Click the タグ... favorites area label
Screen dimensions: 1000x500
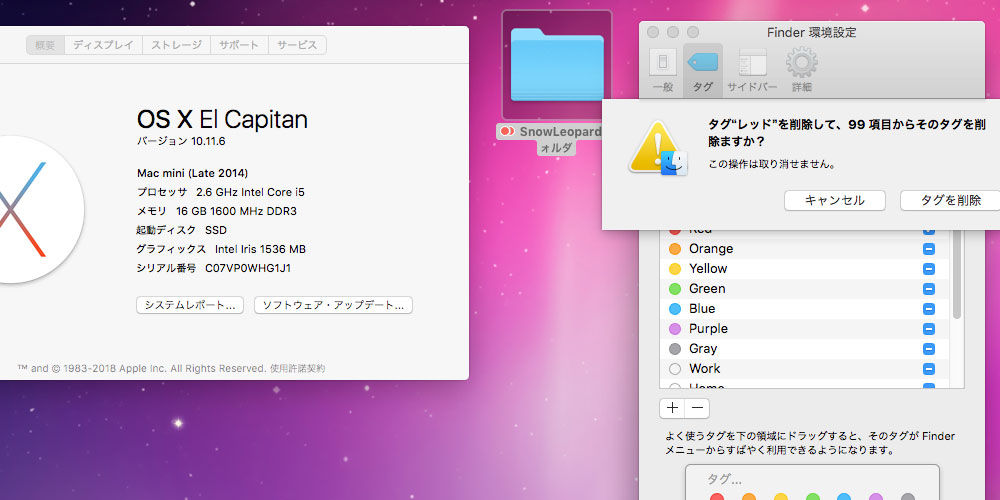coord(724,480)
